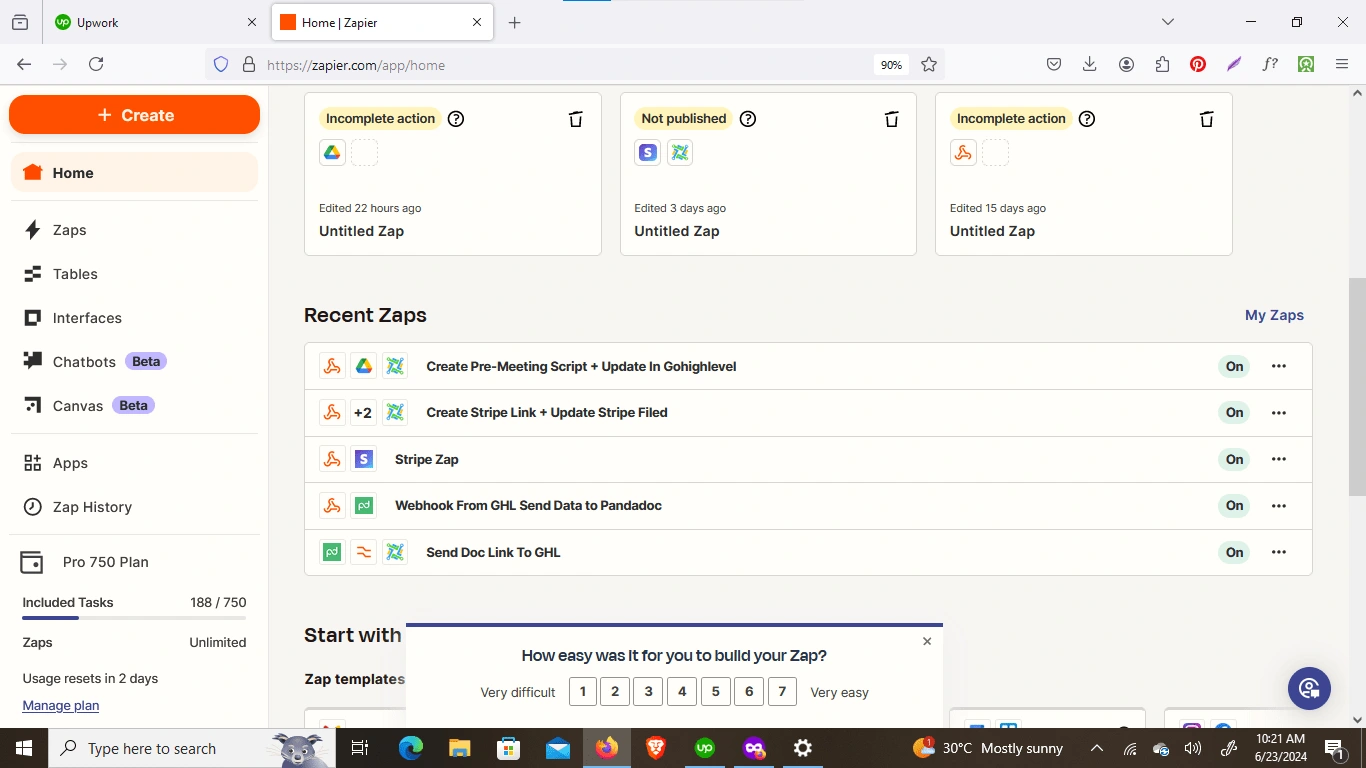This screenshot has width=1366, height=768.
Task: Open more options for Create Pre-Meeting Script zap
Action: (1279, 366)
